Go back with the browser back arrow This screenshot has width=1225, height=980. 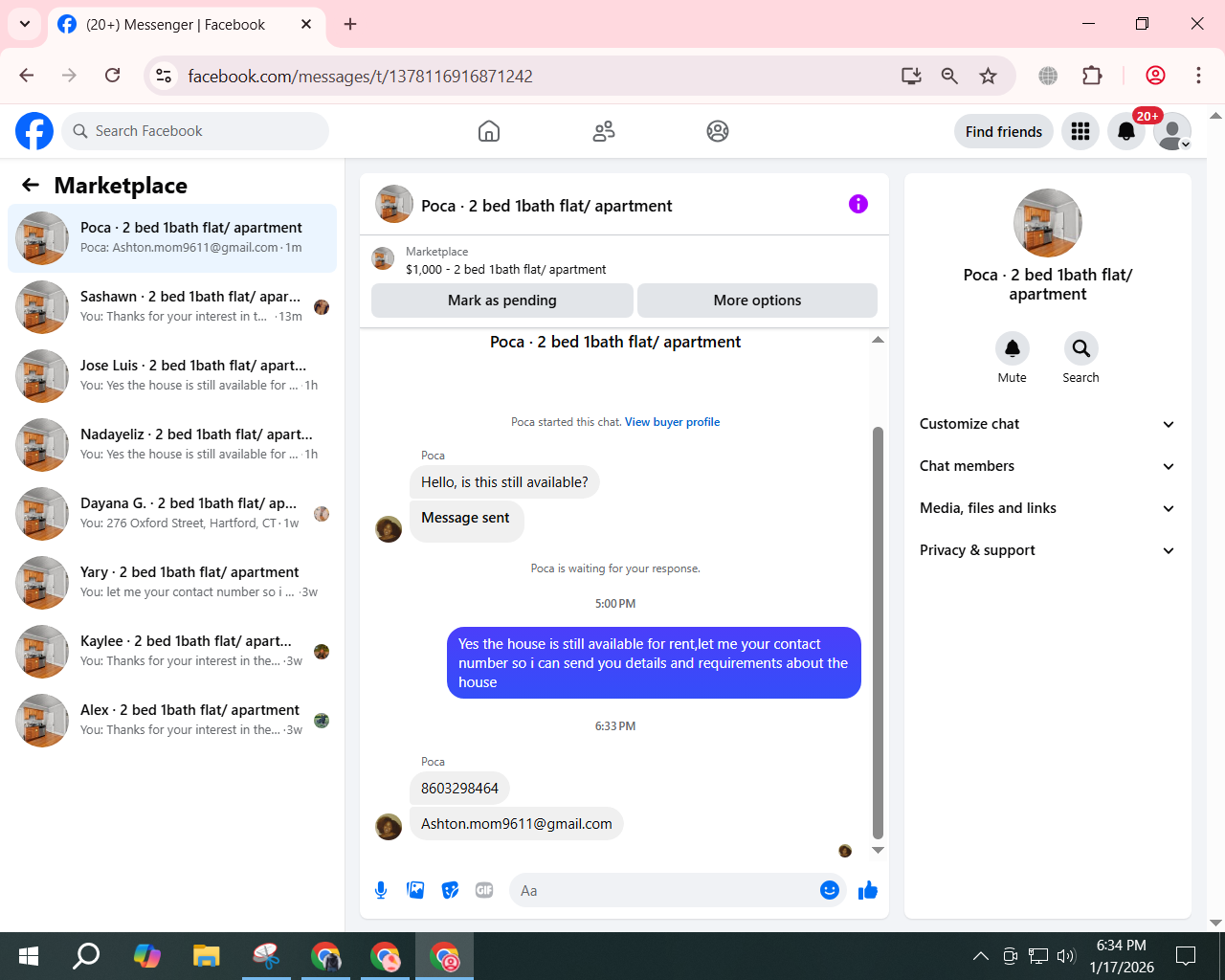coord(27,76)
